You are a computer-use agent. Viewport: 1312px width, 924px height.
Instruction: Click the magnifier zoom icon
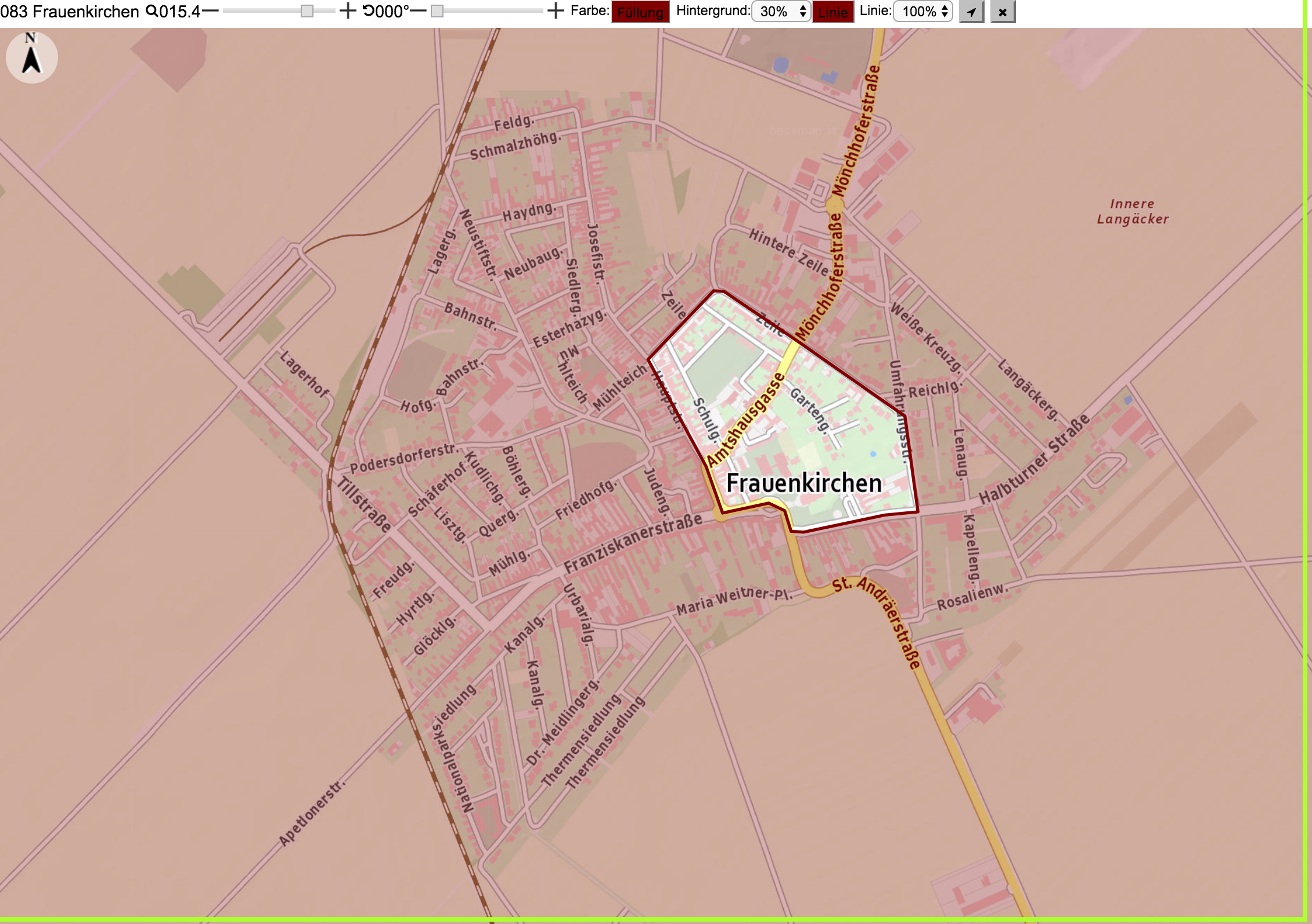[151, 11]
